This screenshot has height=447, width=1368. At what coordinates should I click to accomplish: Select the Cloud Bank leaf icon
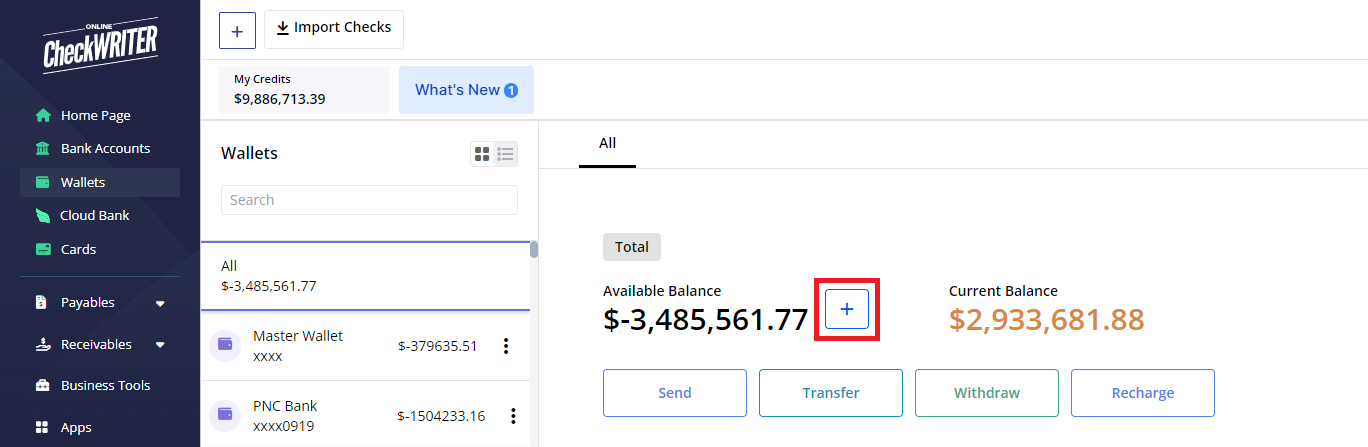(x=43, y=215)
